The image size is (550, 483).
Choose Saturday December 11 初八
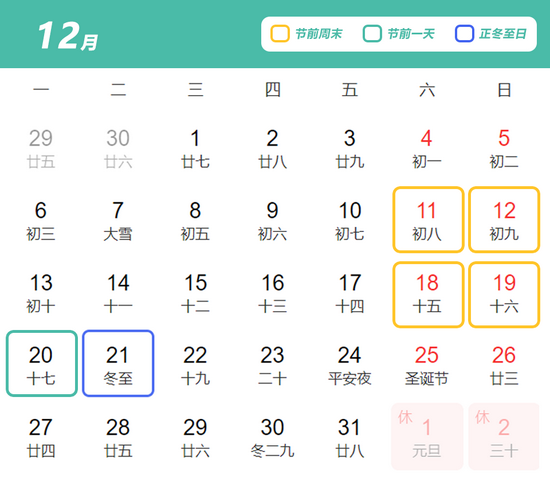(x=428, y=220)
